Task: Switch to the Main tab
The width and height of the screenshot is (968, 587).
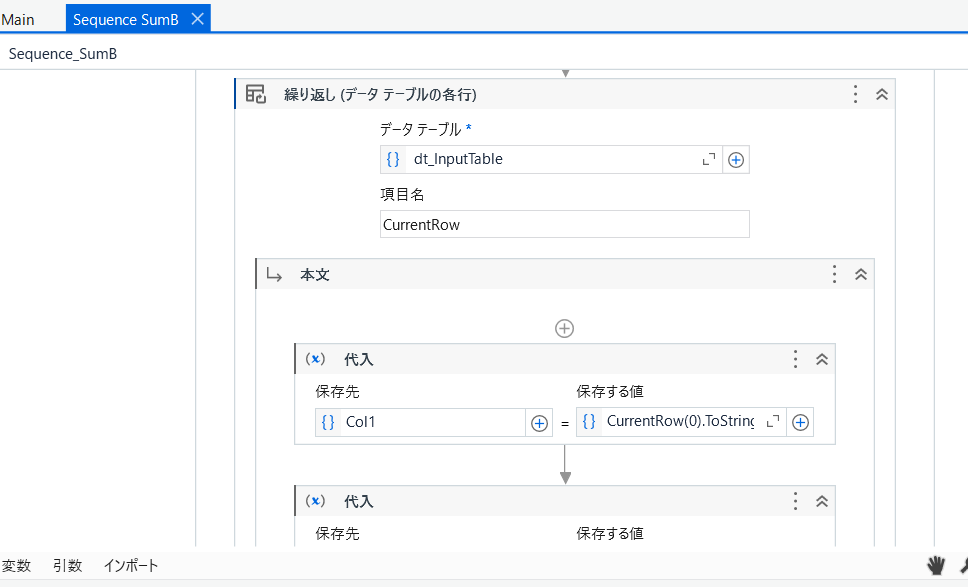Action: (18, 19)
